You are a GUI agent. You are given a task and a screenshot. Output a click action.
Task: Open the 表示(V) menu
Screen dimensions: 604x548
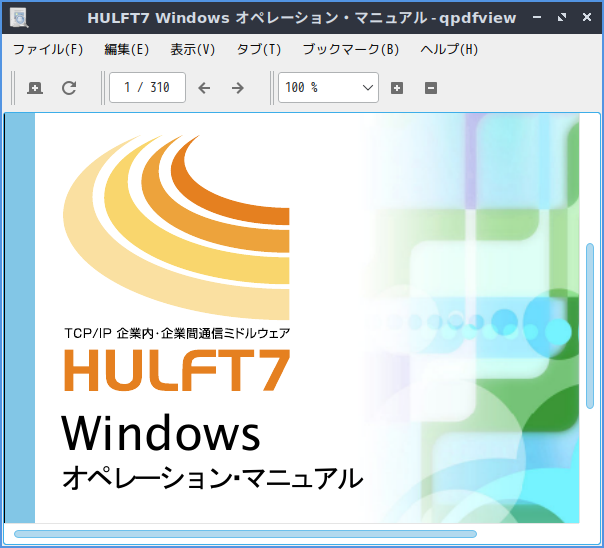tap(193, 49)
